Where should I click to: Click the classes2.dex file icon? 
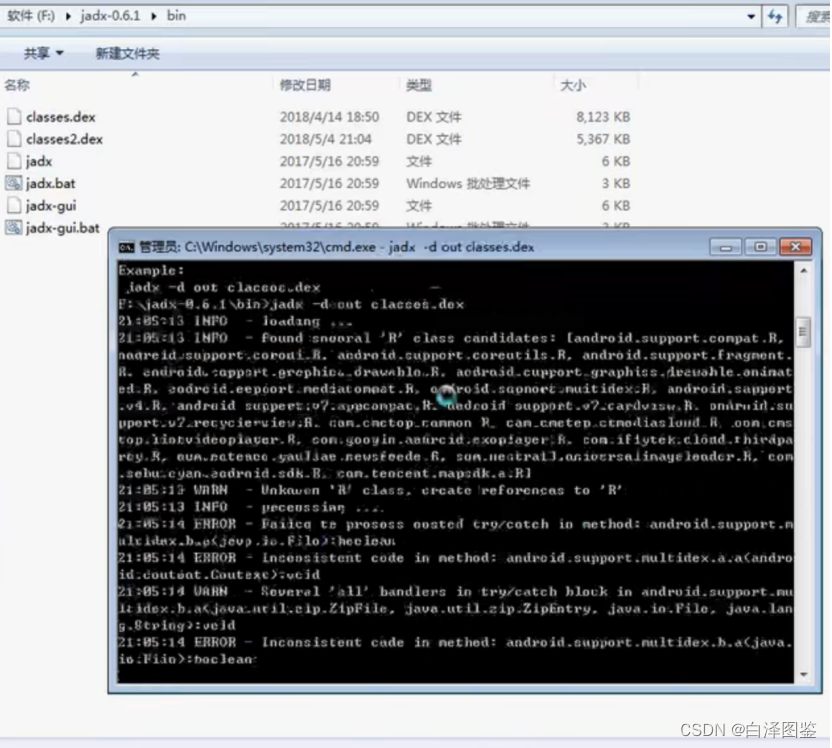point(14,139)
